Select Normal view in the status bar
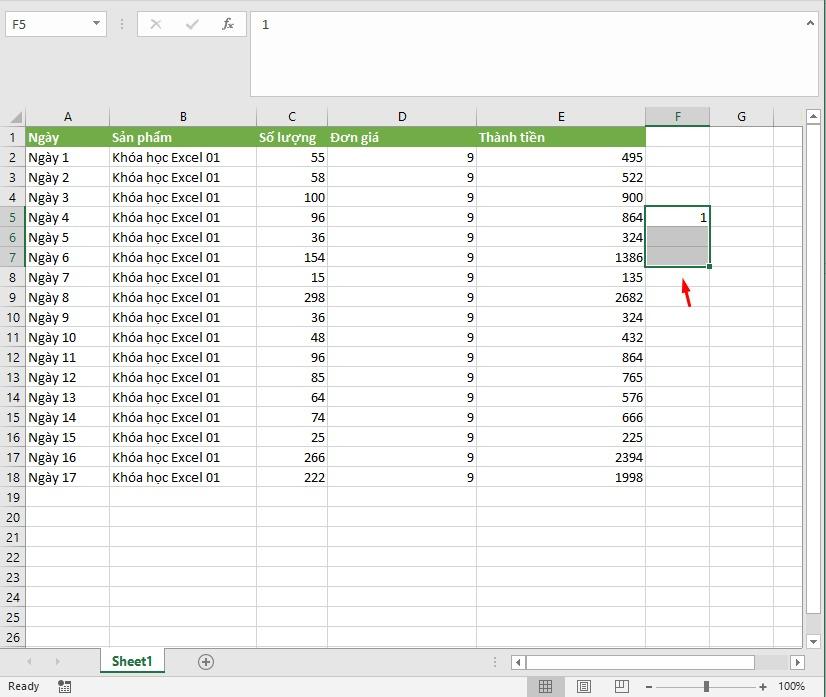Image resolution: width=826 pixels, height=697 pixels. tap(546, 686)
